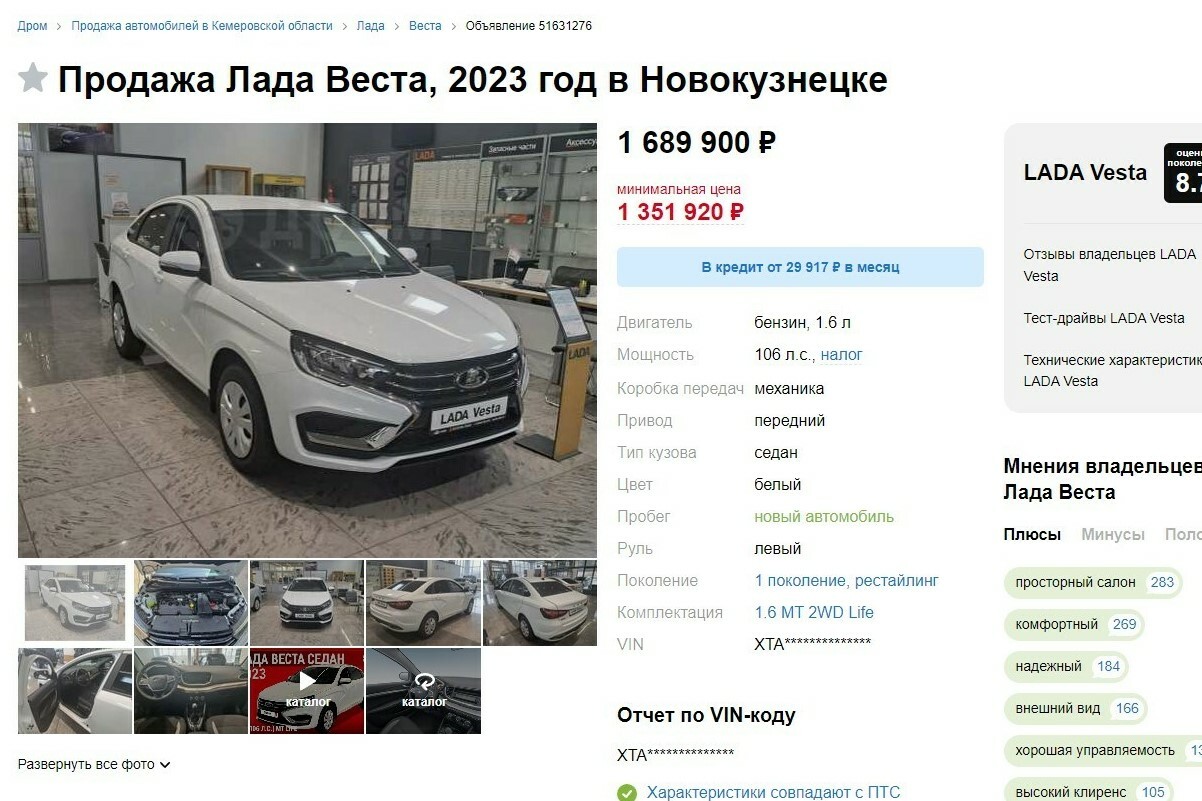Open 1 поколение, рестайлинг link
This screenshot has height=801, width=1202.
point(846,580)
